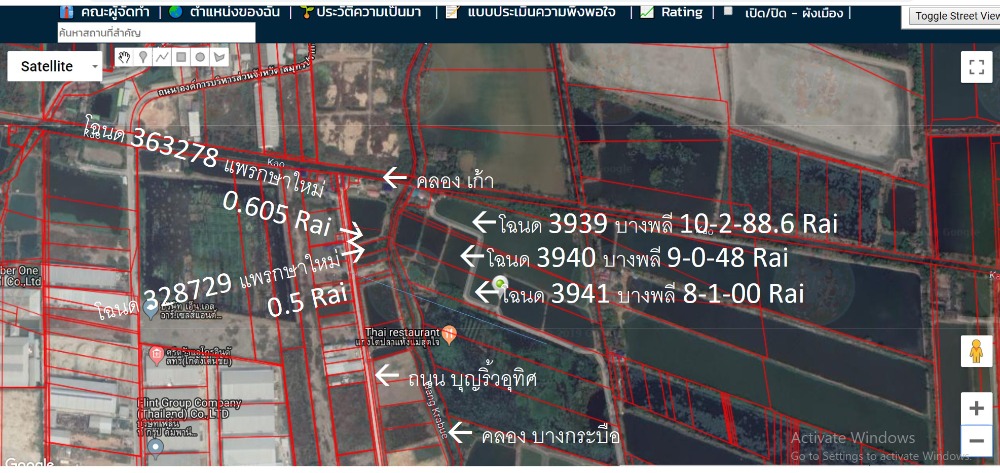Screen dimensions: 1000x473
Task: Click the green marker on the map
Action: pos(501,283)
